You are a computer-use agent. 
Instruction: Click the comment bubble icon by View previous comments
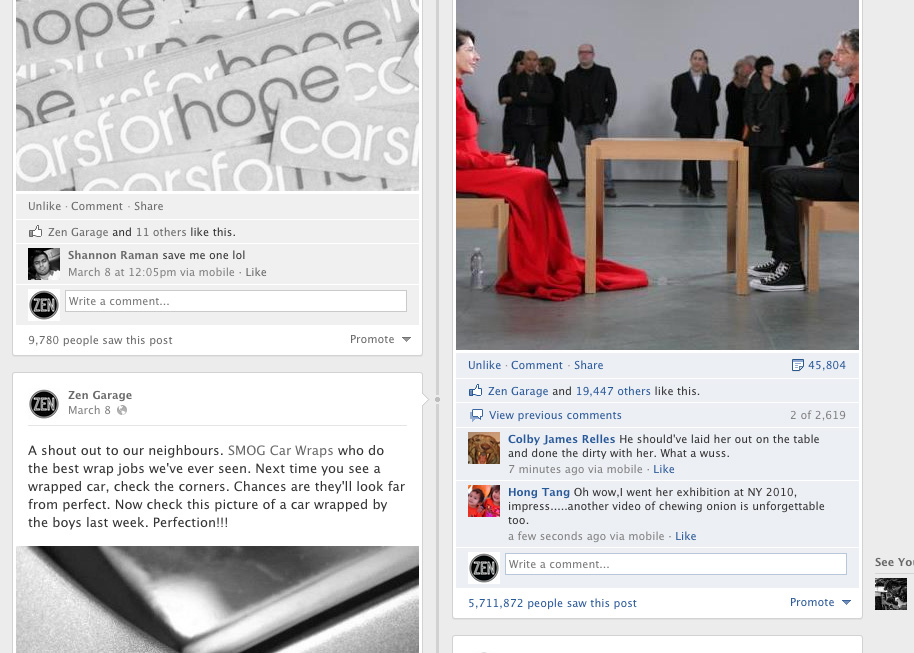(476, 415)
